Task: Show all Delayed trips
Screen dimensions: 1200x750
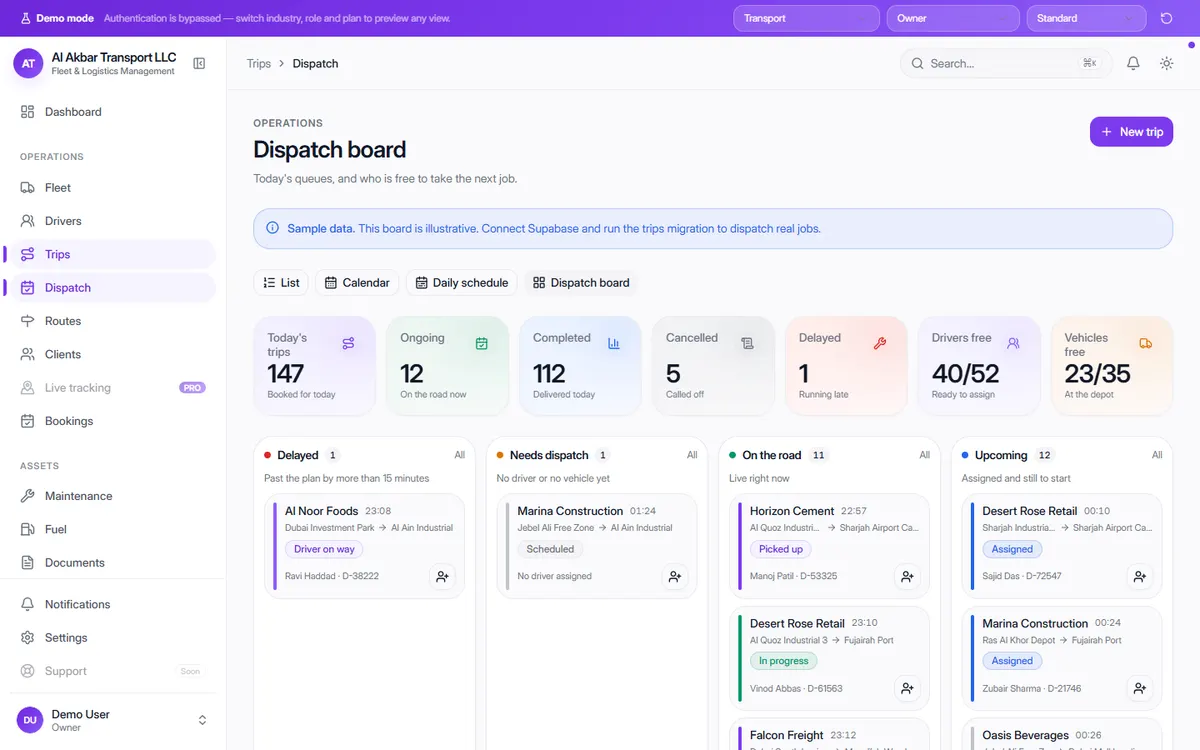Action: 460,455
